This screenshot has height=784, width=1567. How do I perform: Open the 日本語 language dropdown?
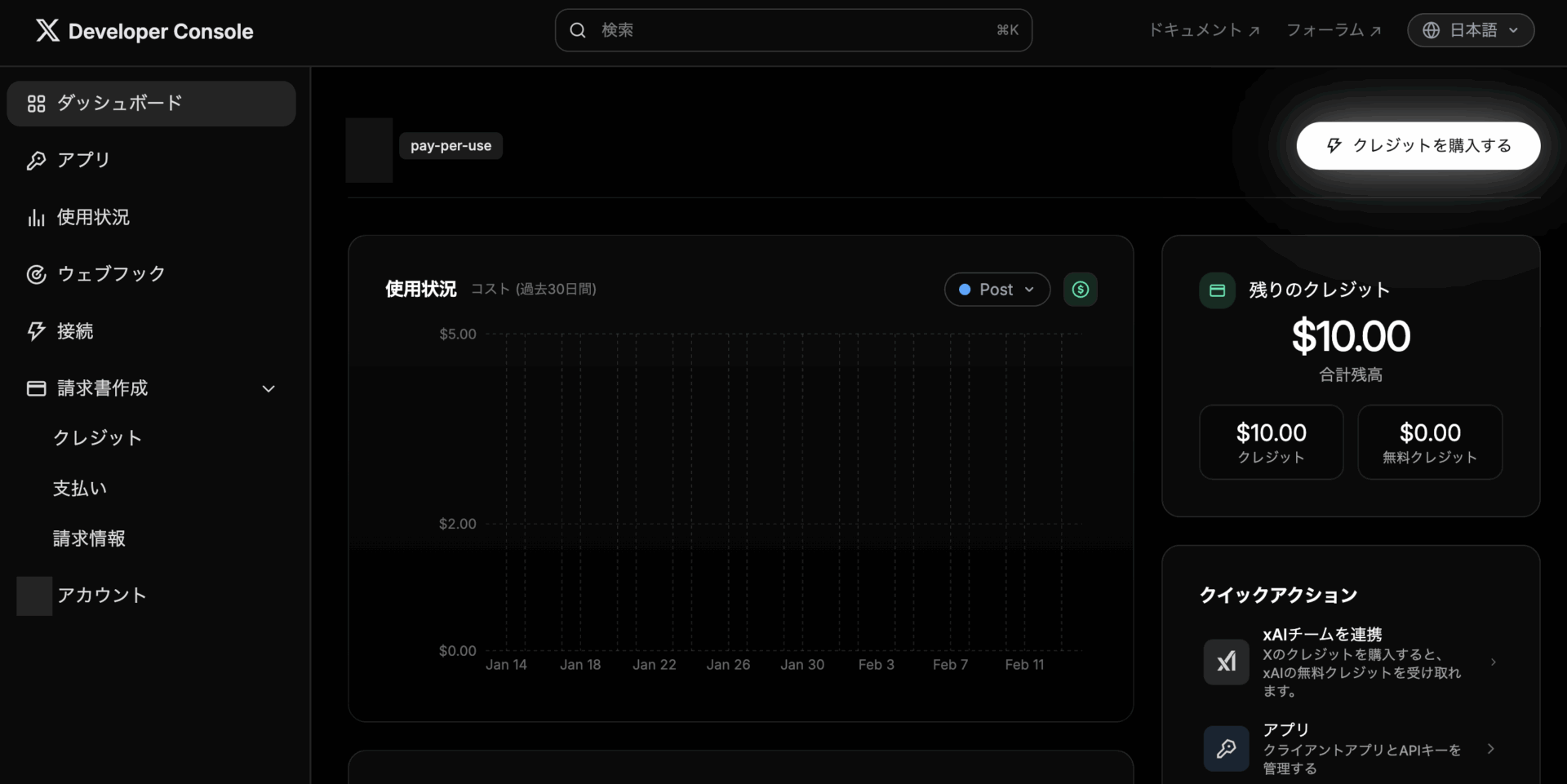pos(1471,29)
